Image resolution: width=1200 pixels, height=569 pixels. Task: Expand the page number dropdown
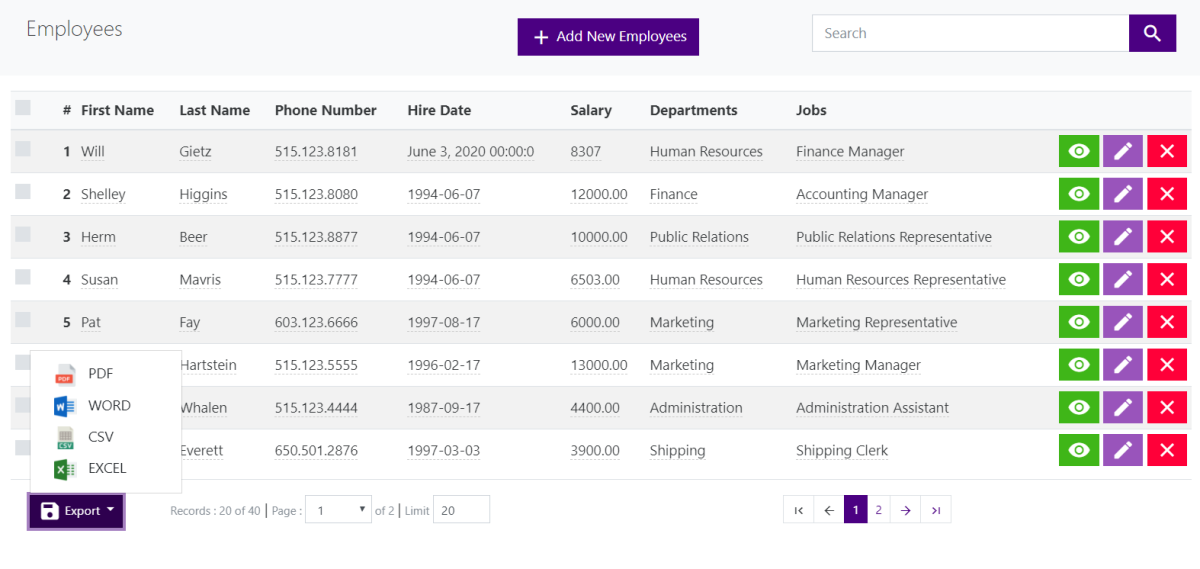[338, 510]
